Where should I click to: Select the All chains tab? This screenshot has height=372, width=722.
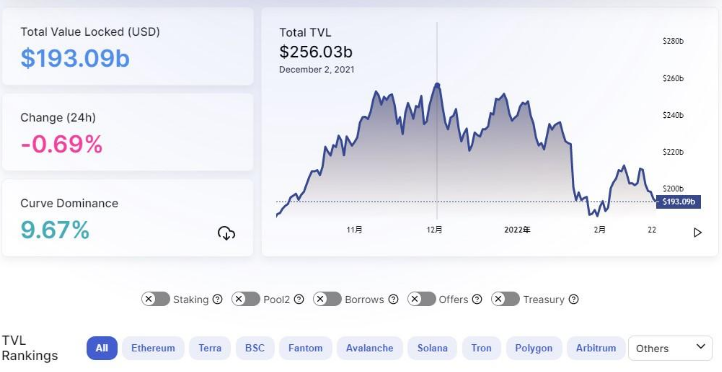tap(102, 348)
